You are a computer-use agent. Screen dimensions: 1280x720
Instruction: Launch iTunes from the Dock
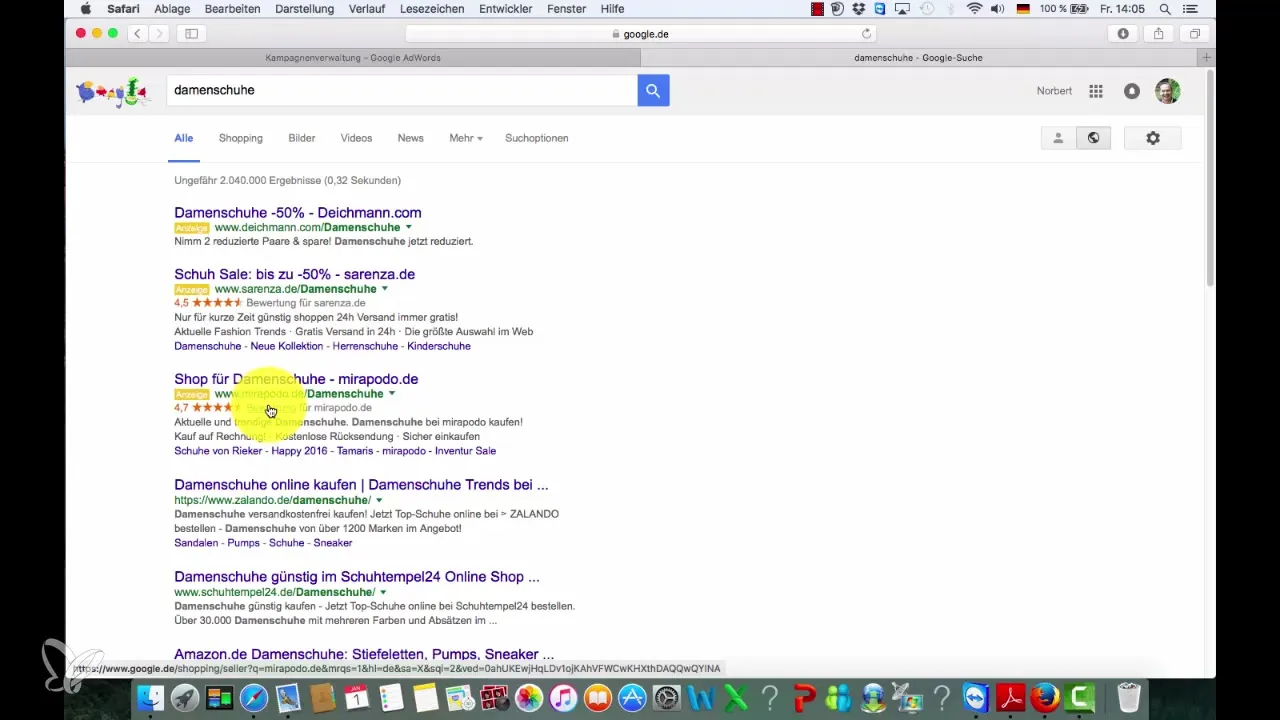[x=564, y=697]
